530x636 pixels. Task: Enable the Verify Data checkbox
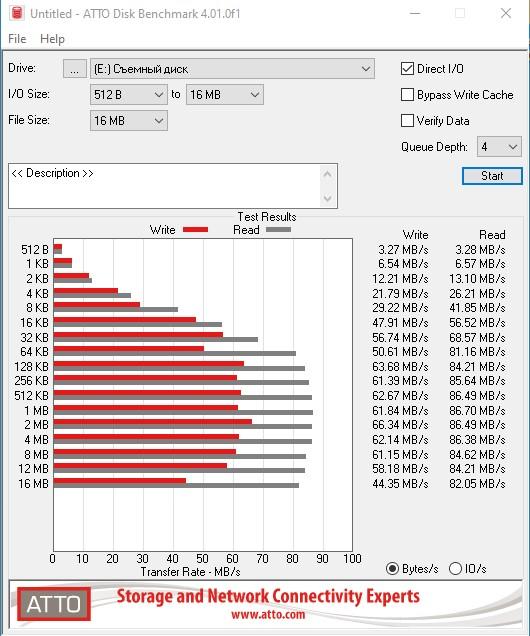click(x=407, y=120)
